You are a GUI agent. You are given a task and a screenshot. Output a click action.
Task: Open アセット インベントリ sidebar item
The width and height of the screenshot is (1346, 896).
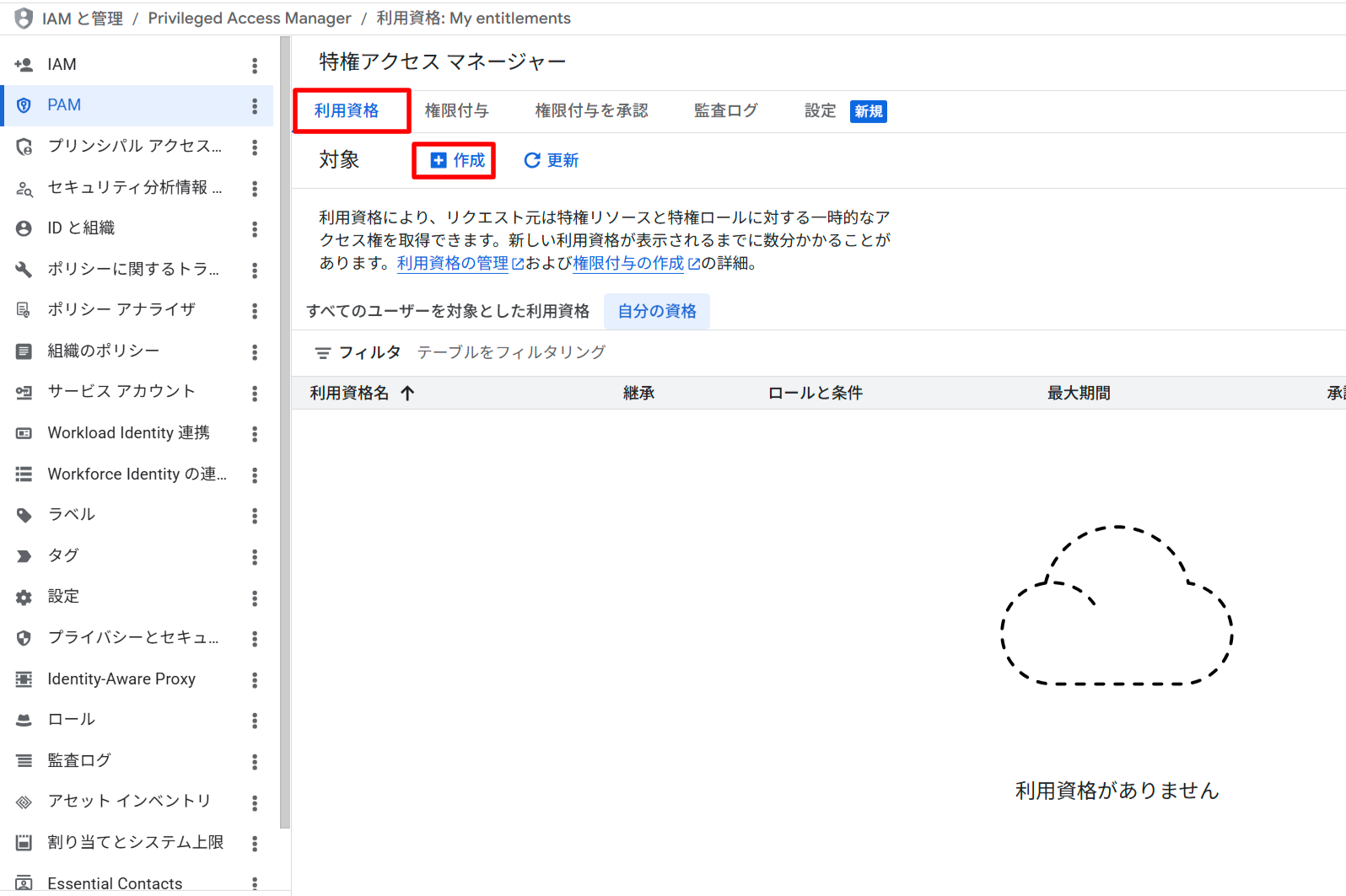point(137,802)
